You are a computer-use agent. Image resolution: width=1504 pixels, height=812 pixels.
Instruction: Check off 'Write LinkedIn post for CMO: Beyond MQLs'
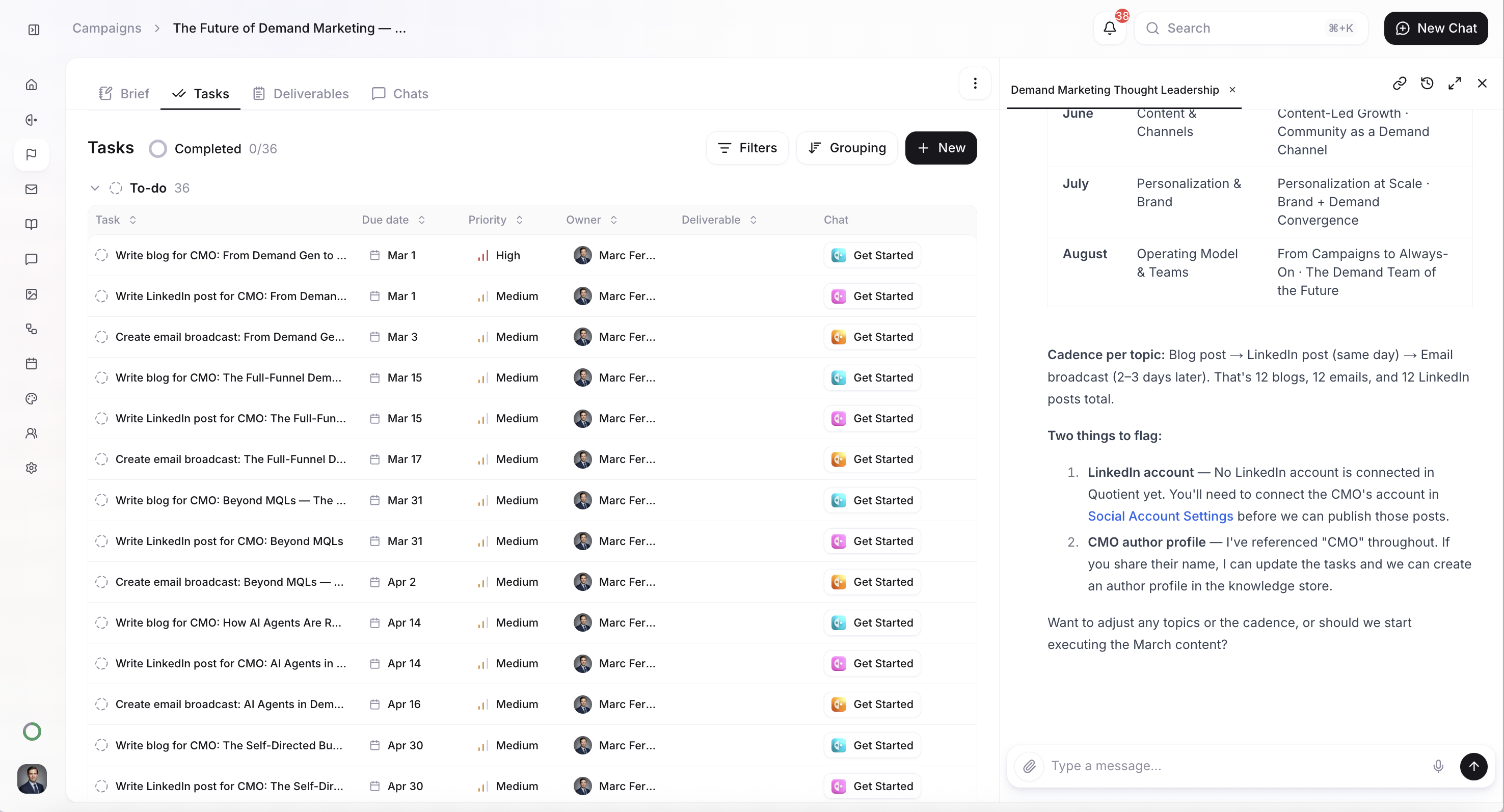(x=101, y=541)
